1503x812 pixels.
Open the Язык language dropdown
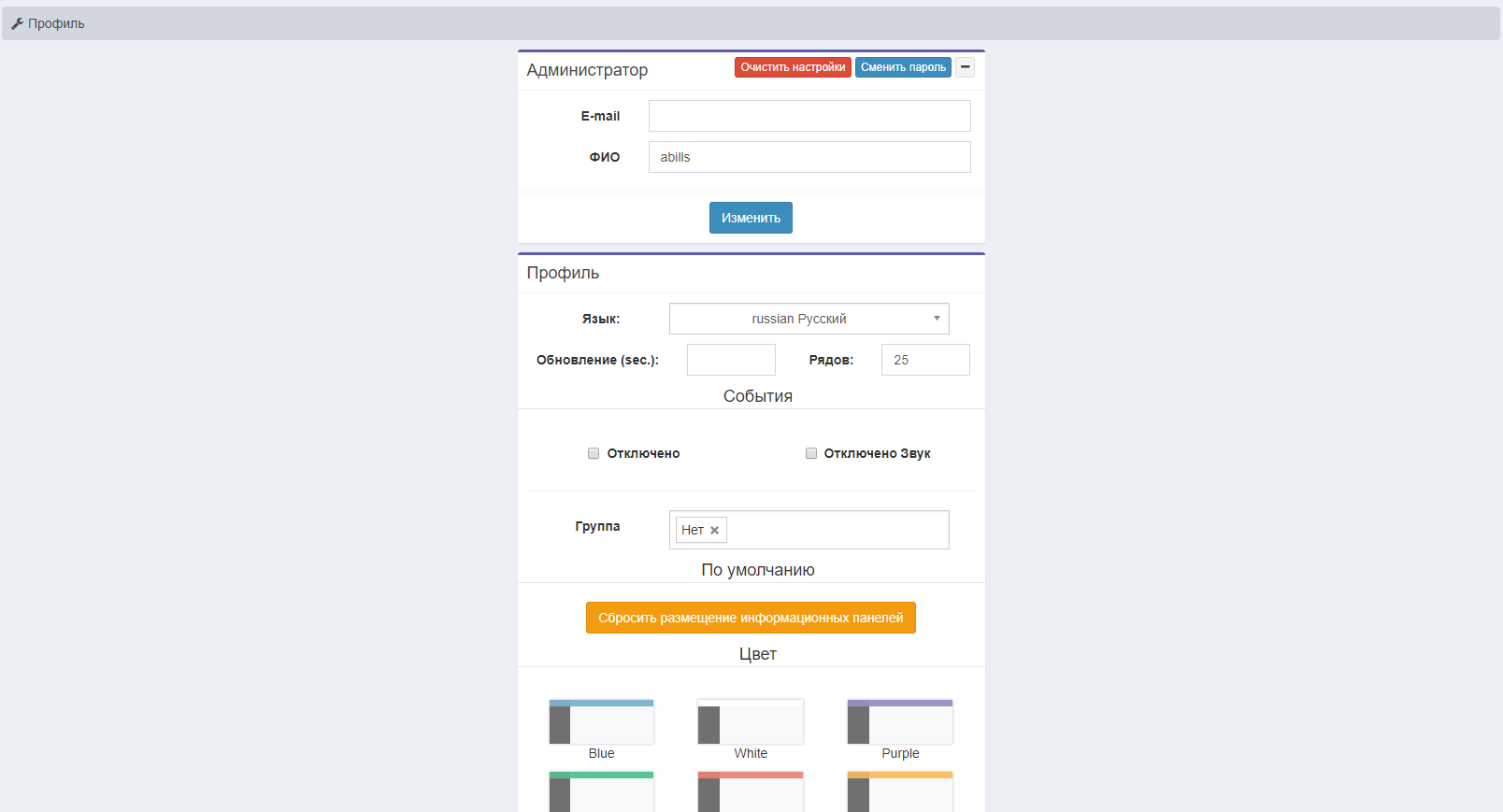pyautogui.click(x=809, y=319)
